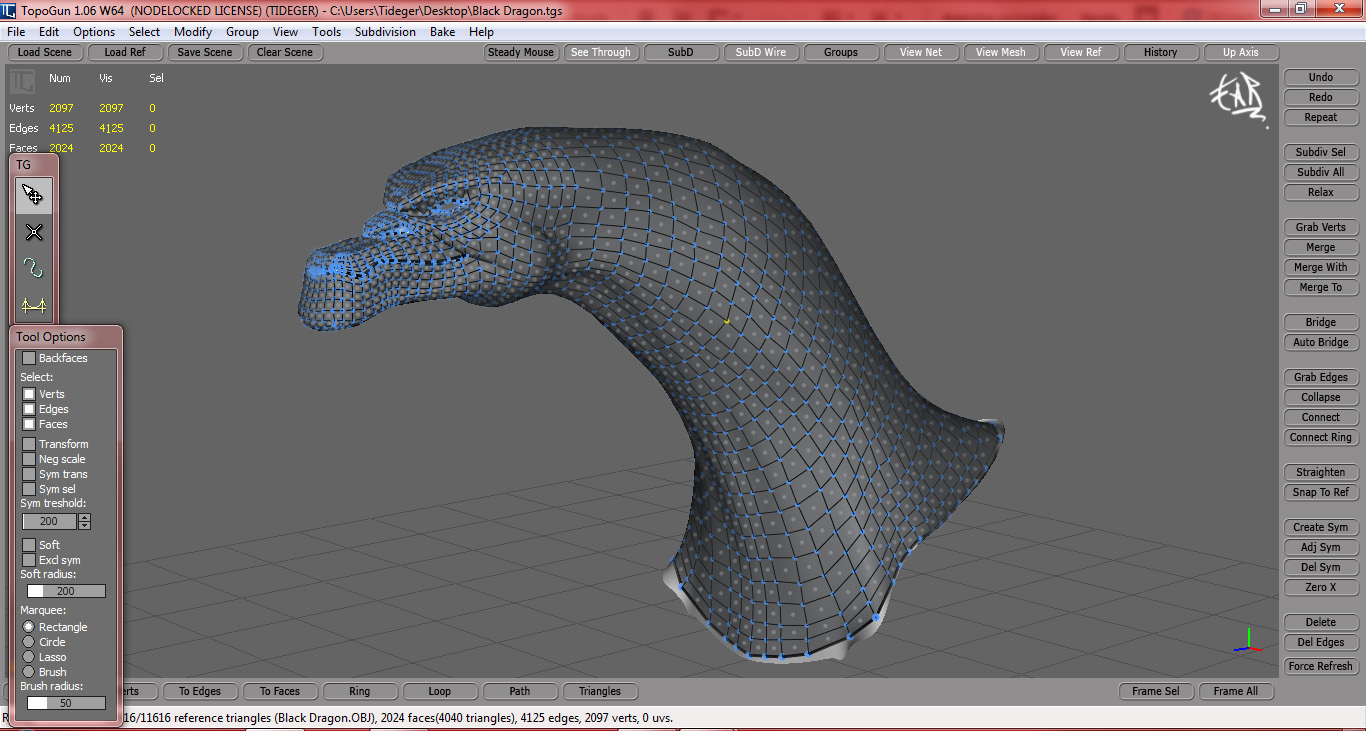Toggle View Ref display
The width and height of the screenshot is (1366, 731).
1081,52
